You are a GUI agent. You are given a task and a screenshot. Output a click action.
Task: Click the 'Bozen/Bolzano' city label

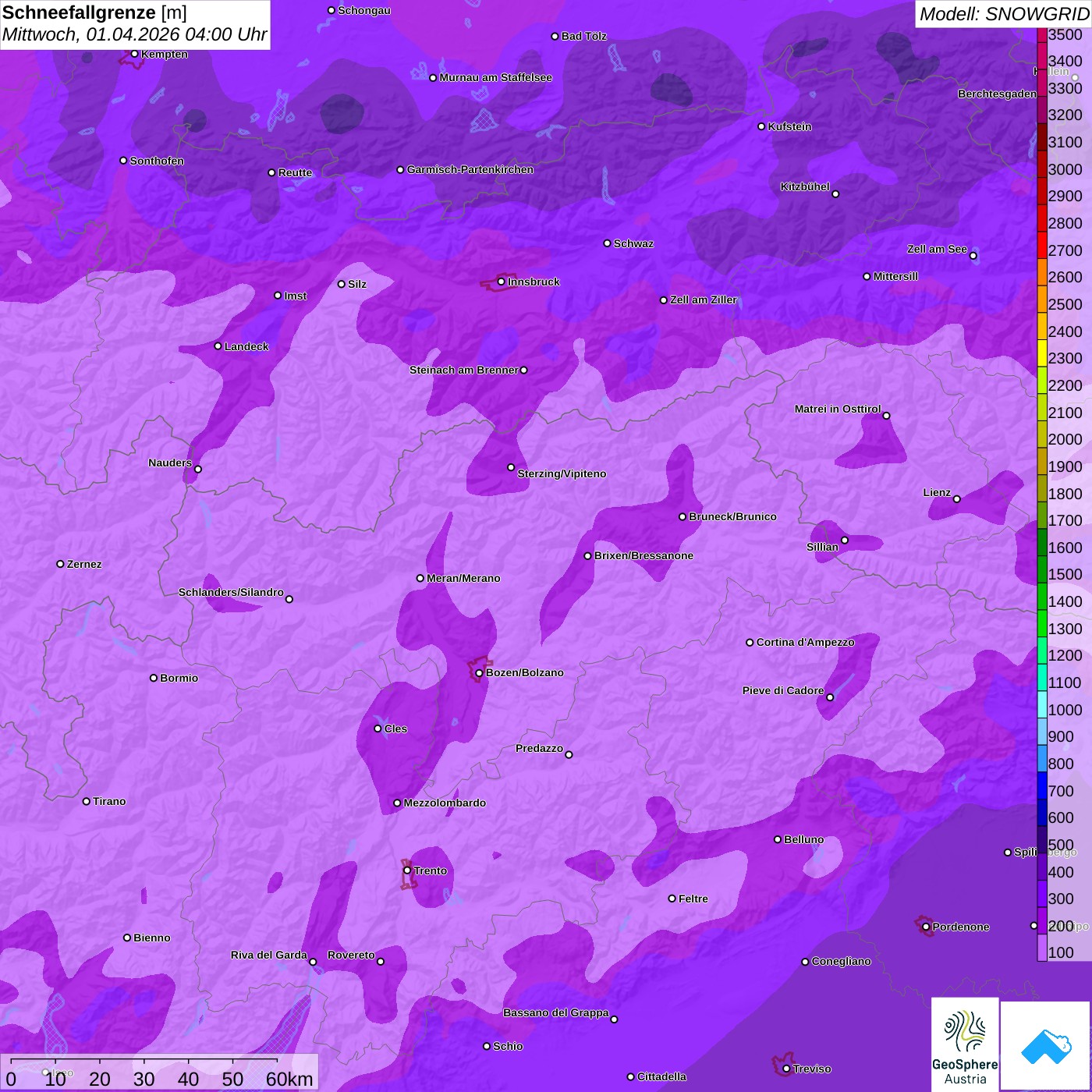525,672
